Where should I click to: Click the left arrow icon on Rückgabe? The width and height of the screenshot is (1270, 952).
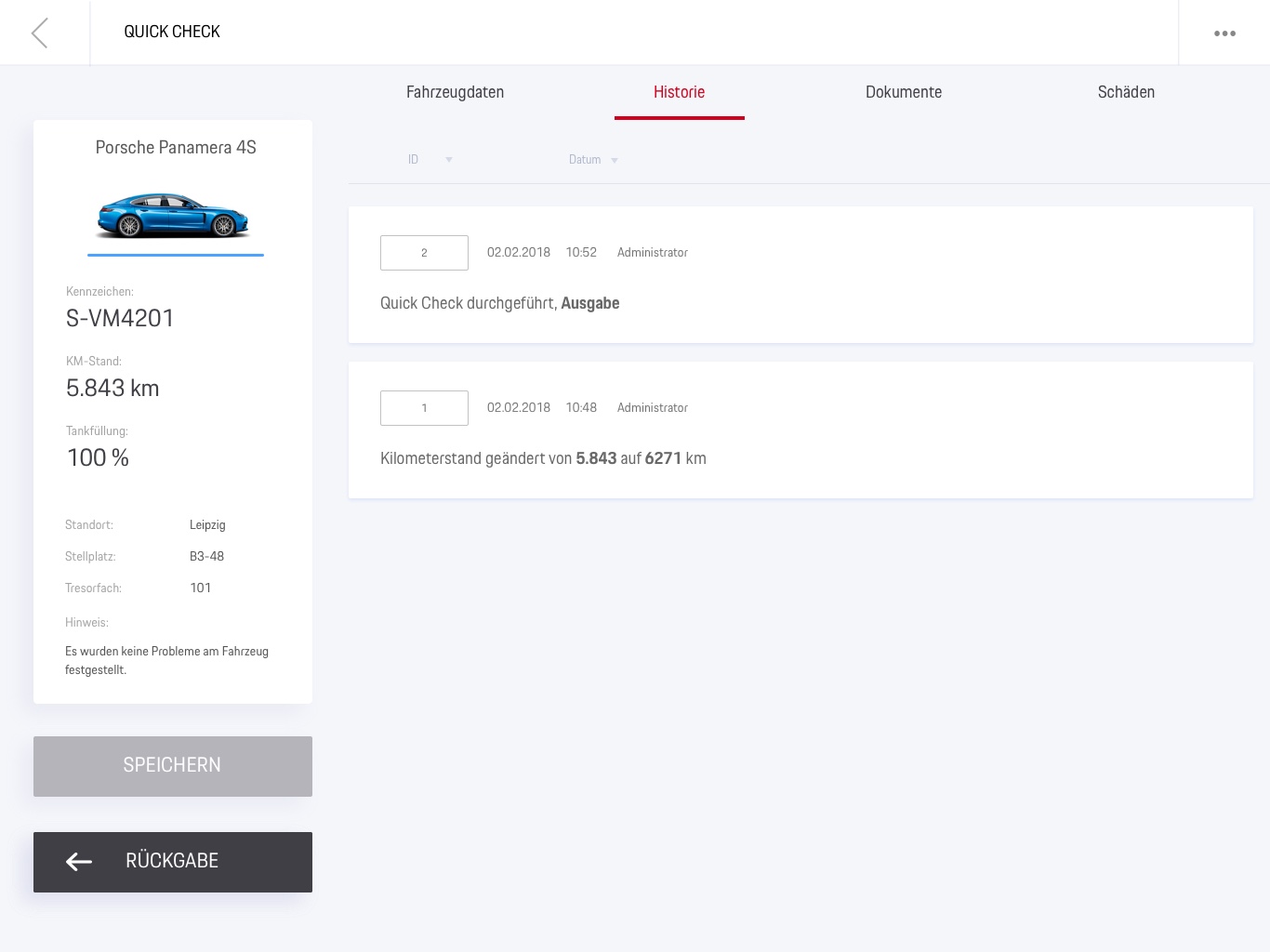[79, 862]
